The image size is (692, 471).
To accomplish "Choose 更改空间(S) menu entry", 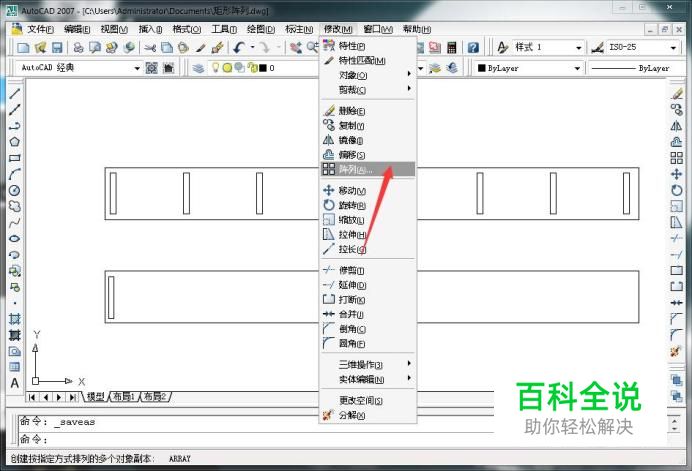I will pos(368,400).
